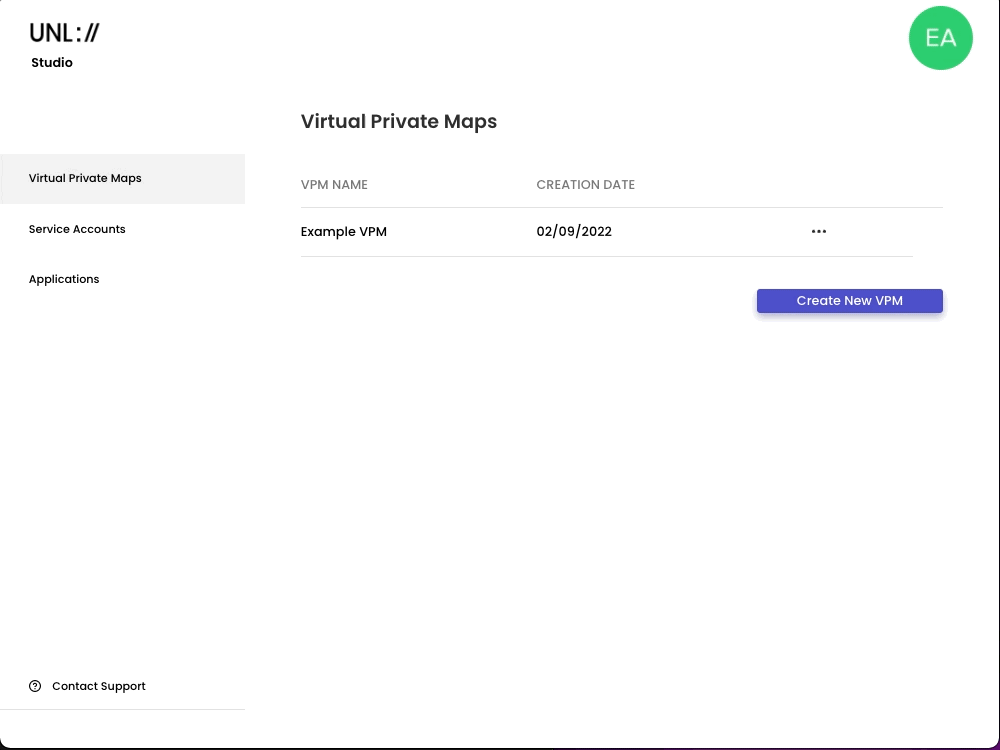
Task: Sort by the VPM NAME column header
Action: coord(334,185)
